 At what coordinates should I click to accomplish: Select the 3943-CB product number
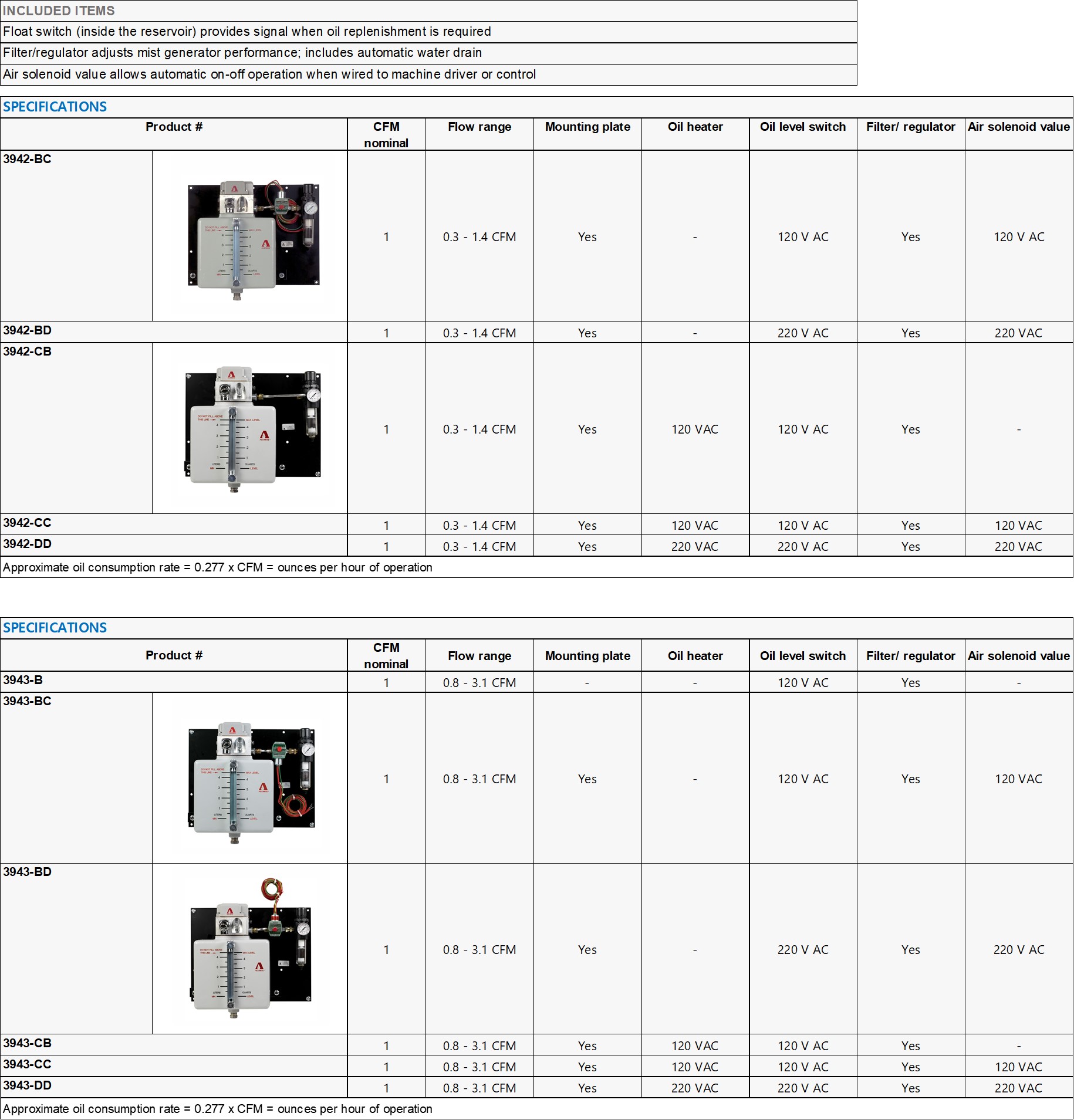click(28, 1044)
